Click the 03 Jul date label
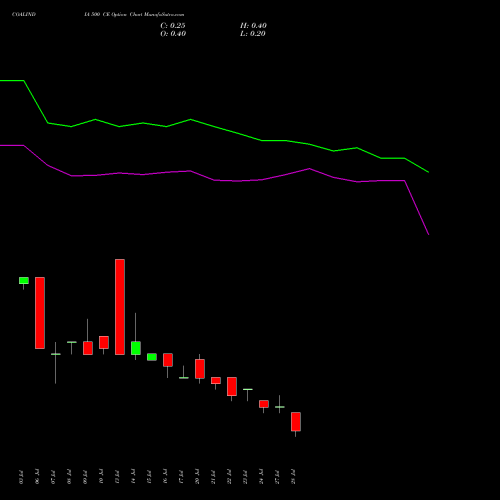 pyautogui.click(x=21, y=477)
